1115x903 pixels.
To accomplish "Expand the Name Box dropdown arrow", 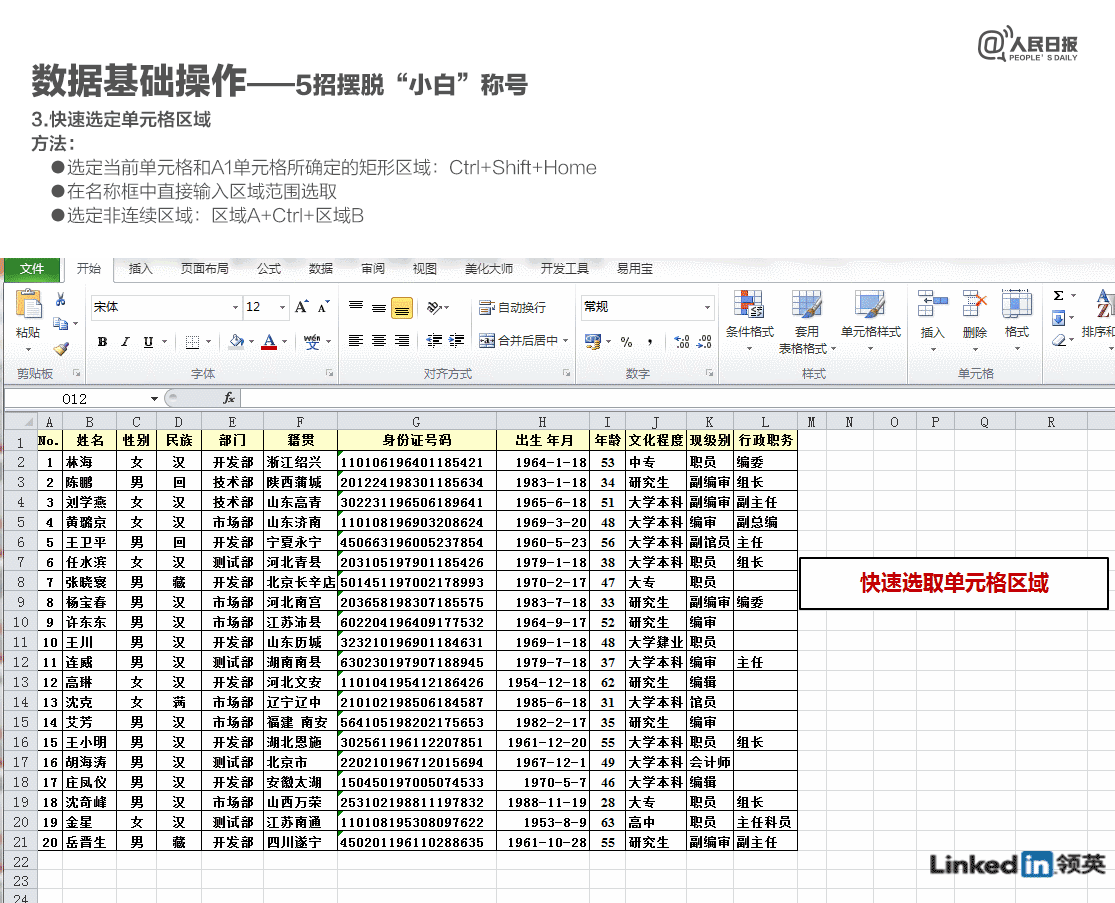I will [x=154, y=399].
